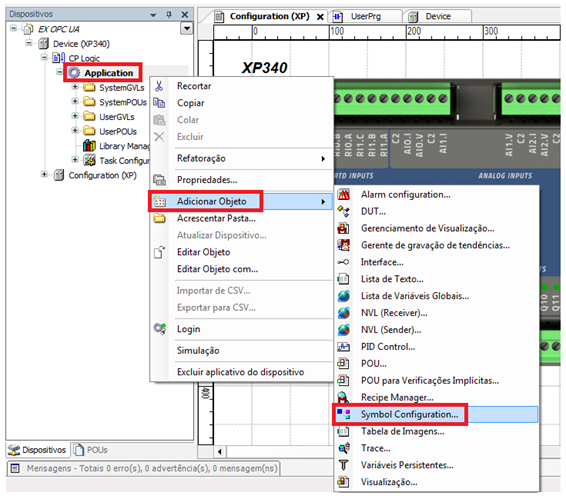Expand the UserGVLs folder
The height and width of the screenshot is (499, 566).
pyautogui.click(x=75, y=116)
